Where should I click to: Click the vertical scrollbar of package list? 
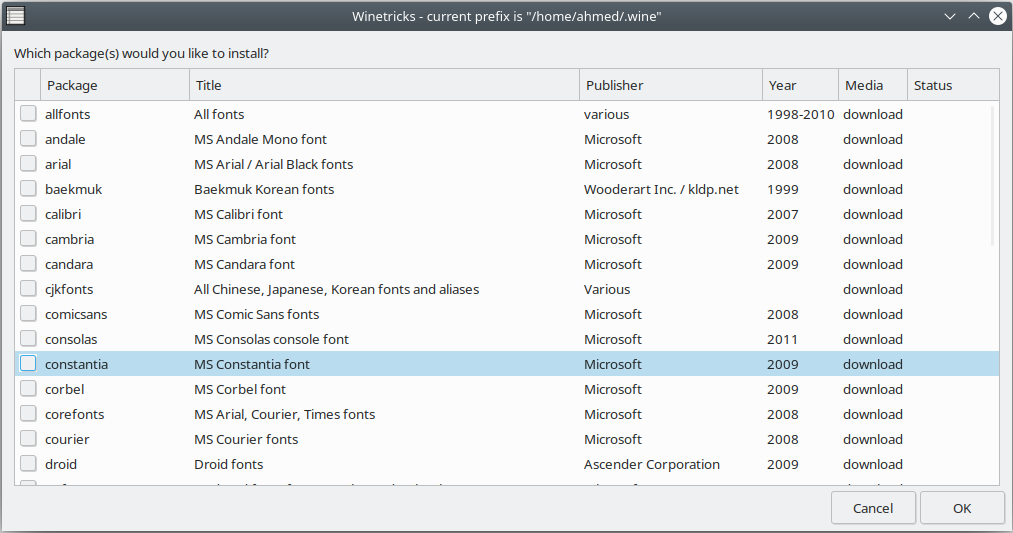pos(993,176)
